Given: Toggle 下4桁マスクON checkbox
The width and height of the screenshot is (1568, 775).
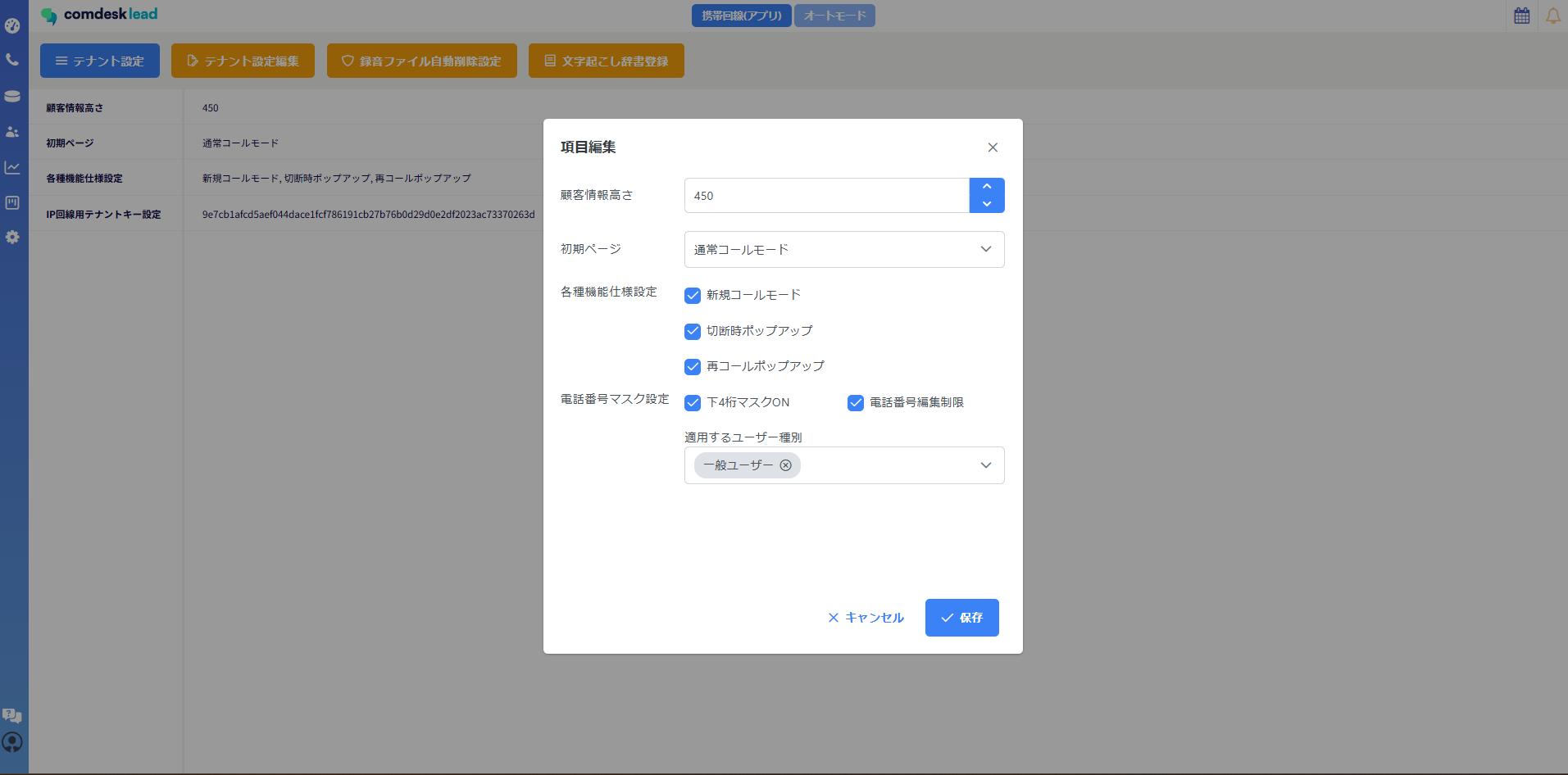Looking at the screenshot, I should pos(693,402).
